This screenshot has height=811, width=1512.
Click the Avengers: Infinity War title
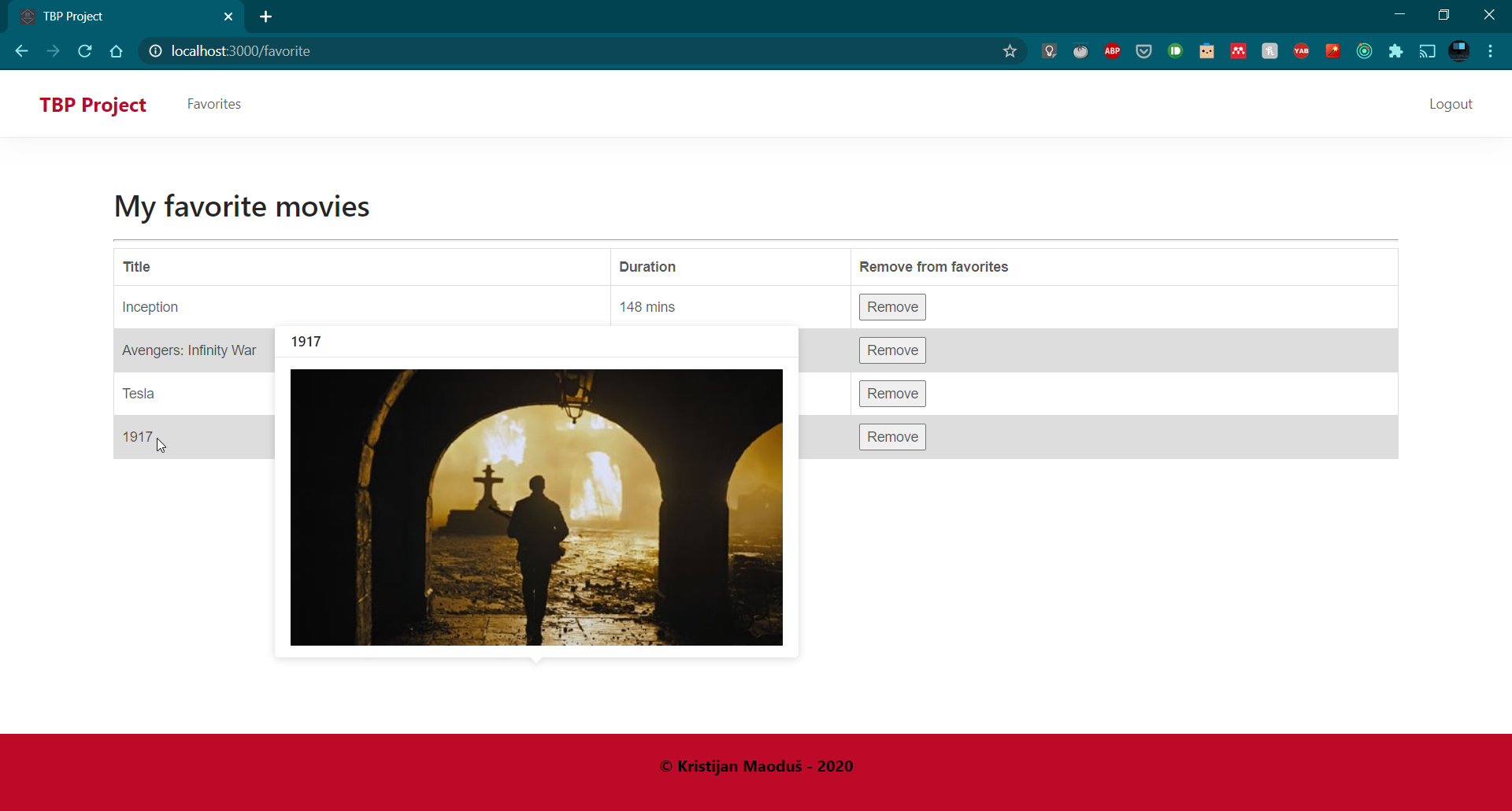click(189, 350)
